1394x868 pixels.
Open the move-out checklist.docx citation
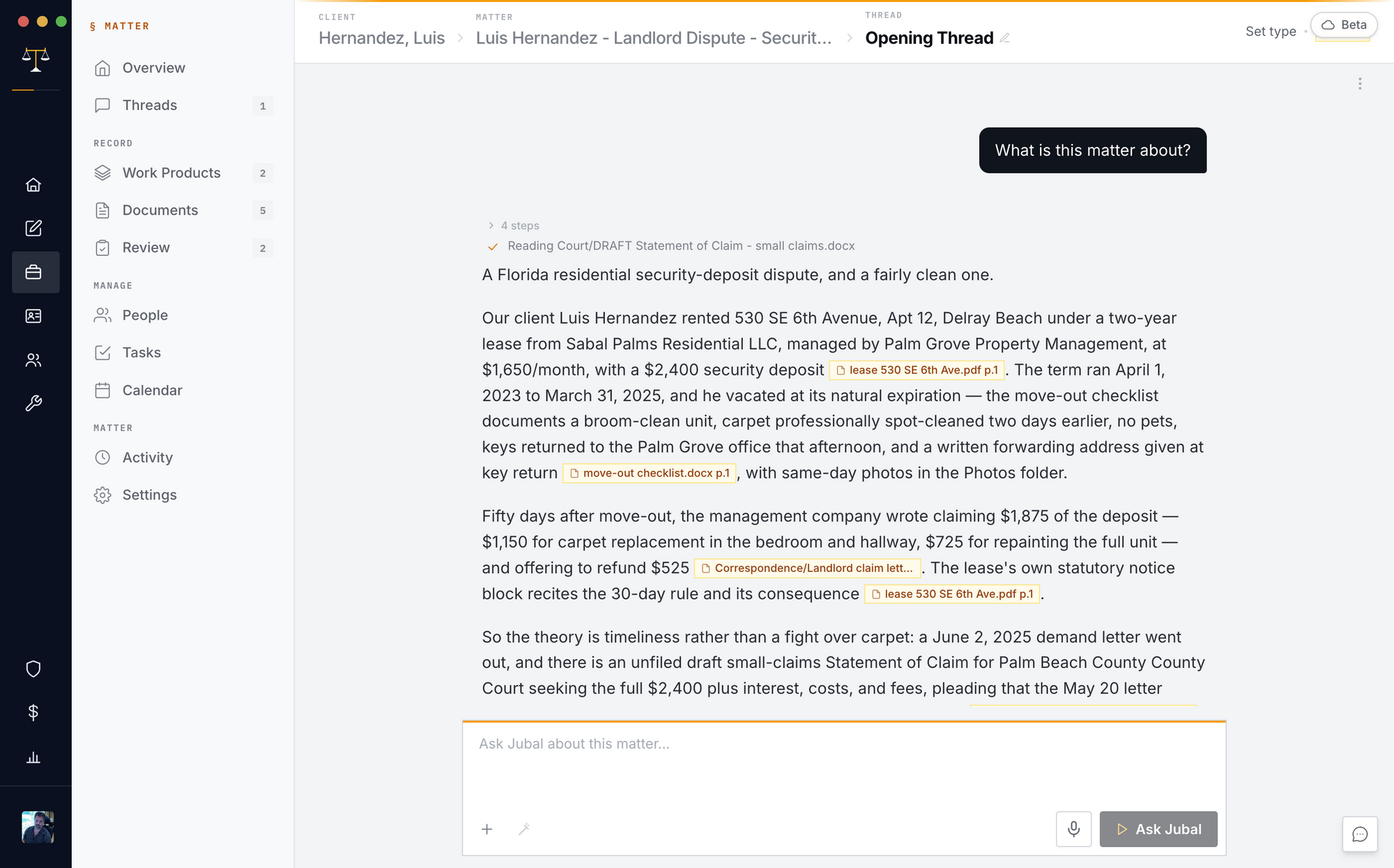(650, 473)
